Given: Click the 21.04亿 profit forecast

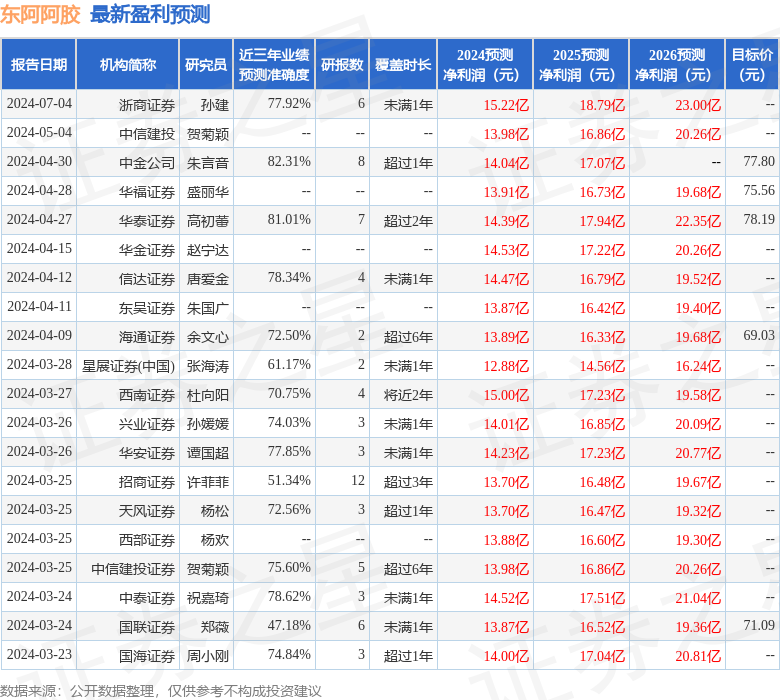Looking at the screenshot, I should 697,598.
